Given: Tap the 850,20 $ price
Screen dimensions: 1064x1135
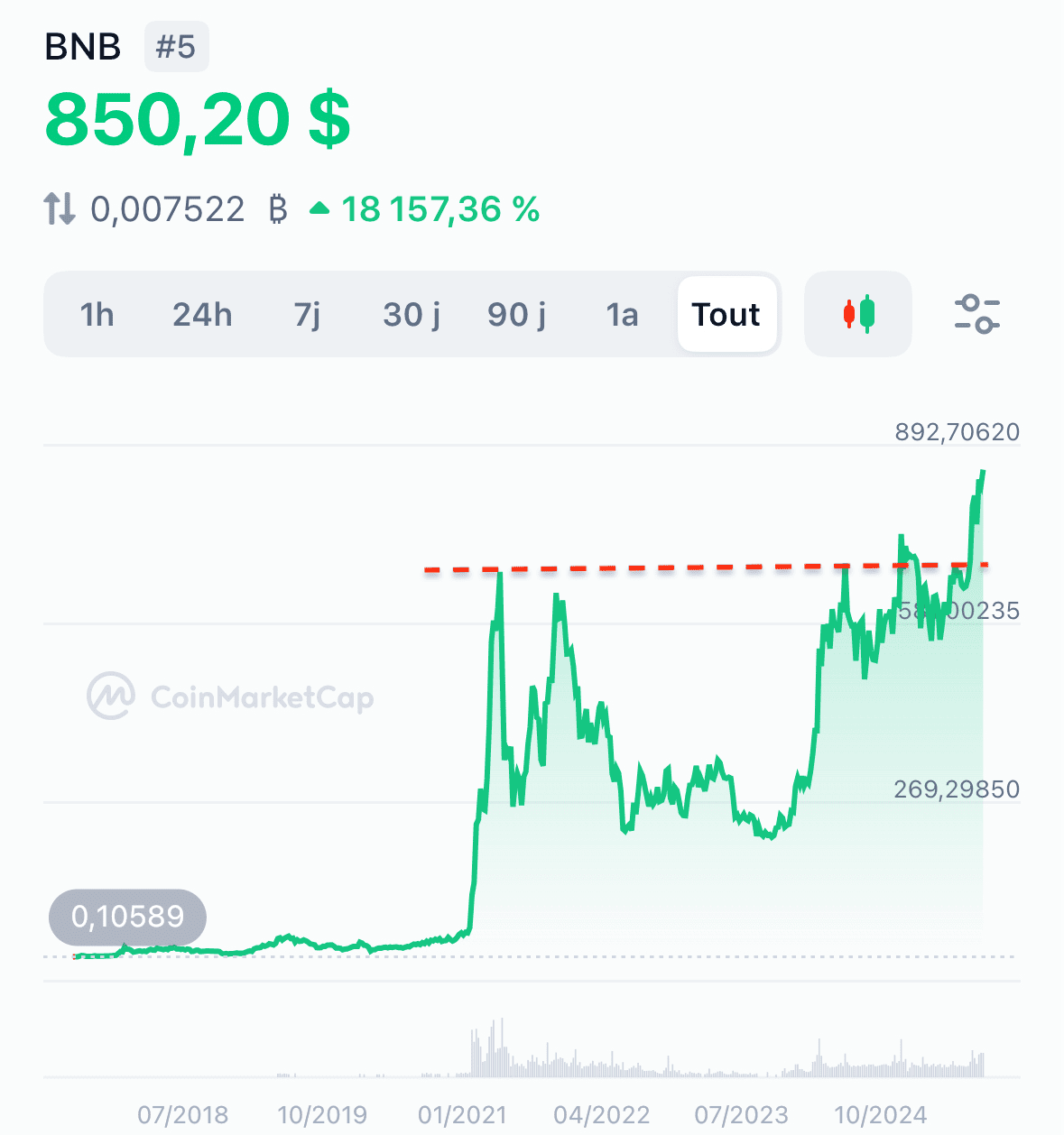Looking at the screenshot, I should click(198, 120).
